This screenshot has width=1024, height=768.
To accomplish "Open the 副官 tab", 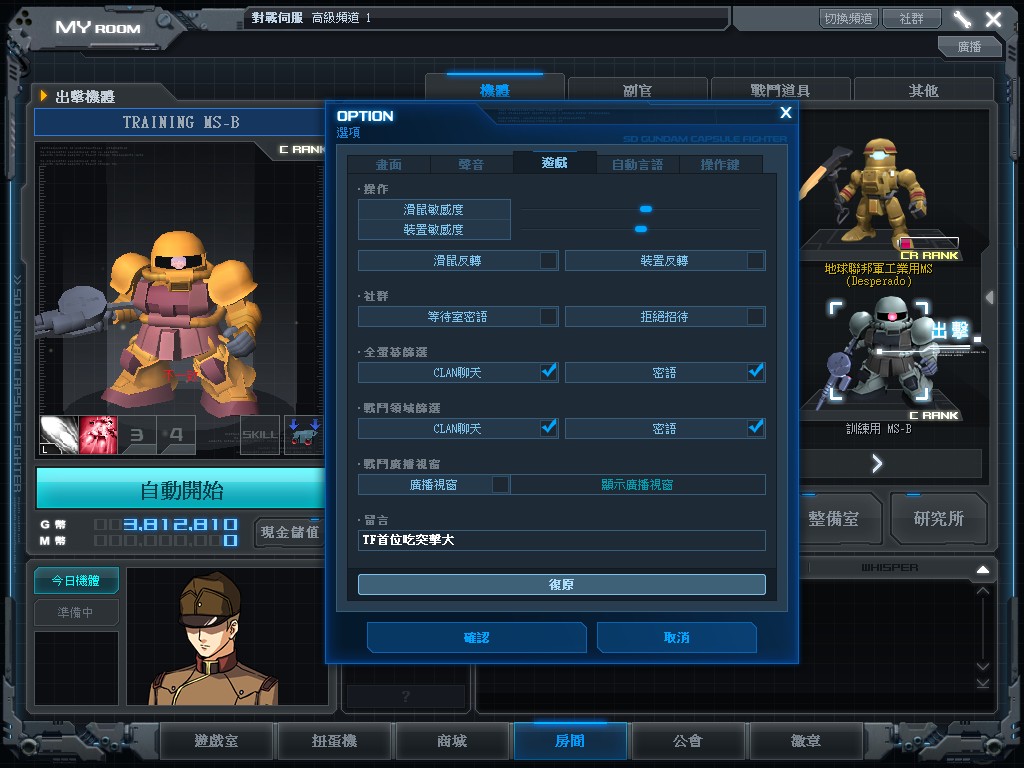I will [x=637, y=90].
